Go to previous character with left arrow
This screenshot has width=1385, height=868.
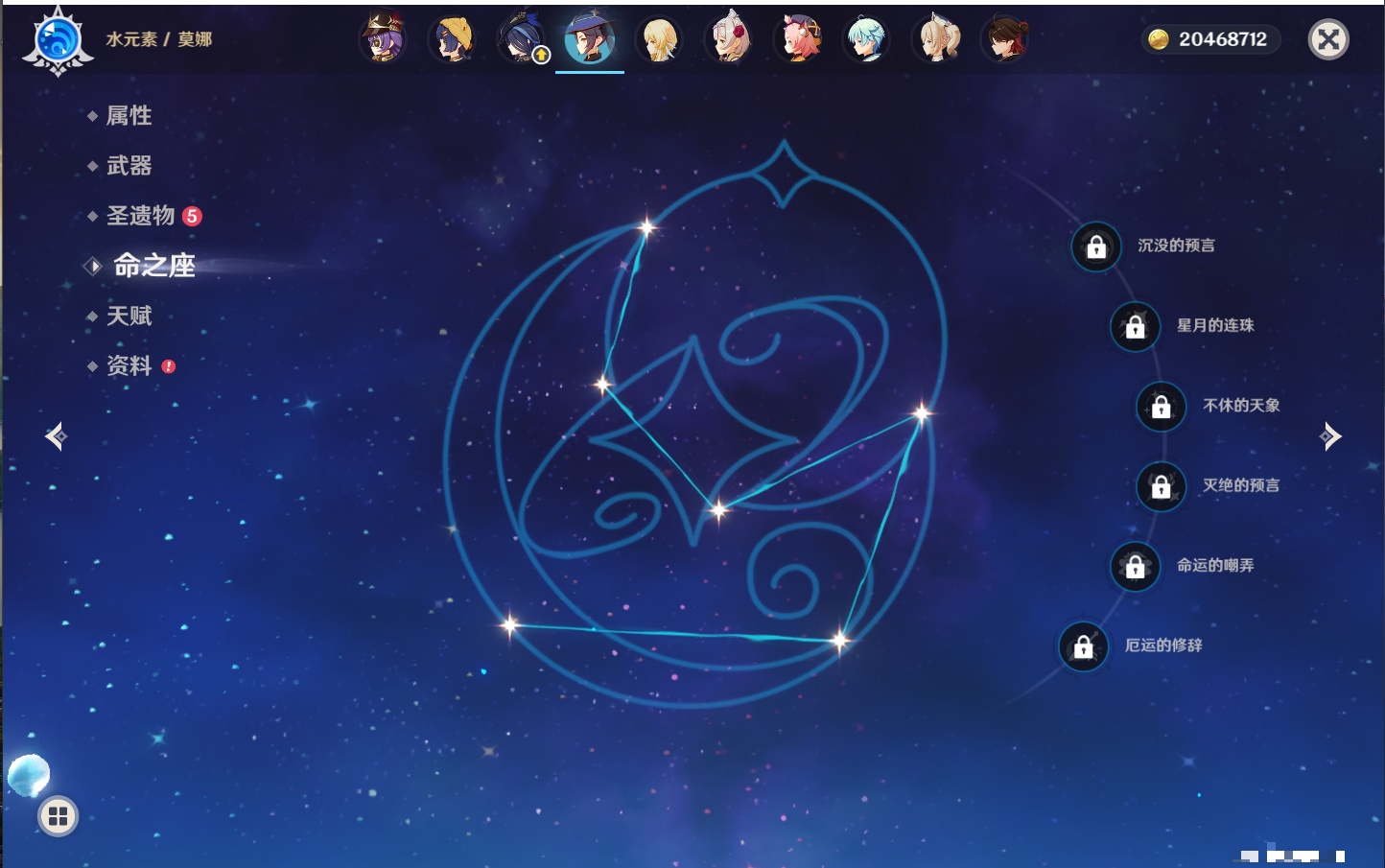coord(56,436)
